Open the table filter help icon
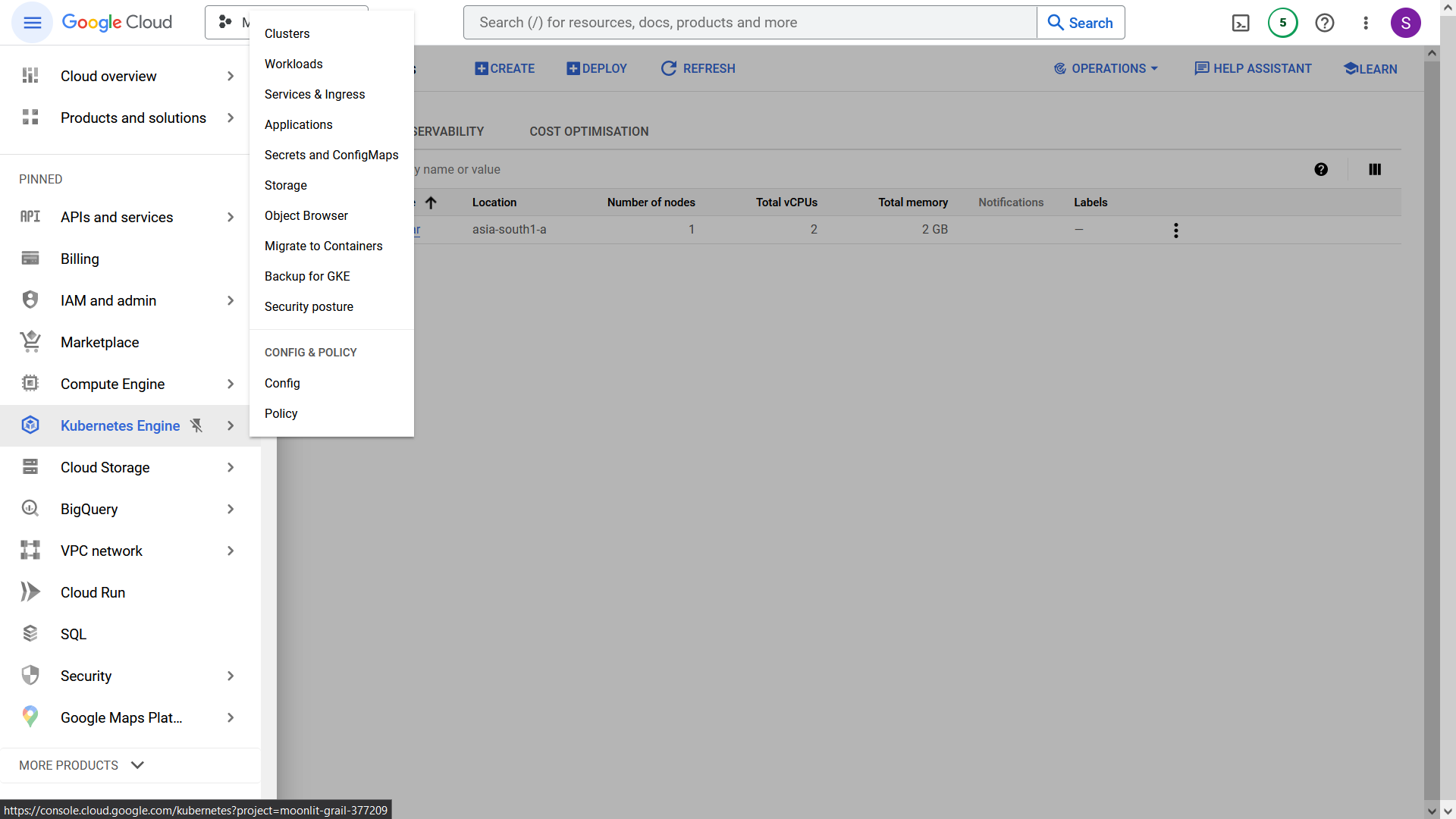The image size is (1456, 819). tap(1321, 170)
